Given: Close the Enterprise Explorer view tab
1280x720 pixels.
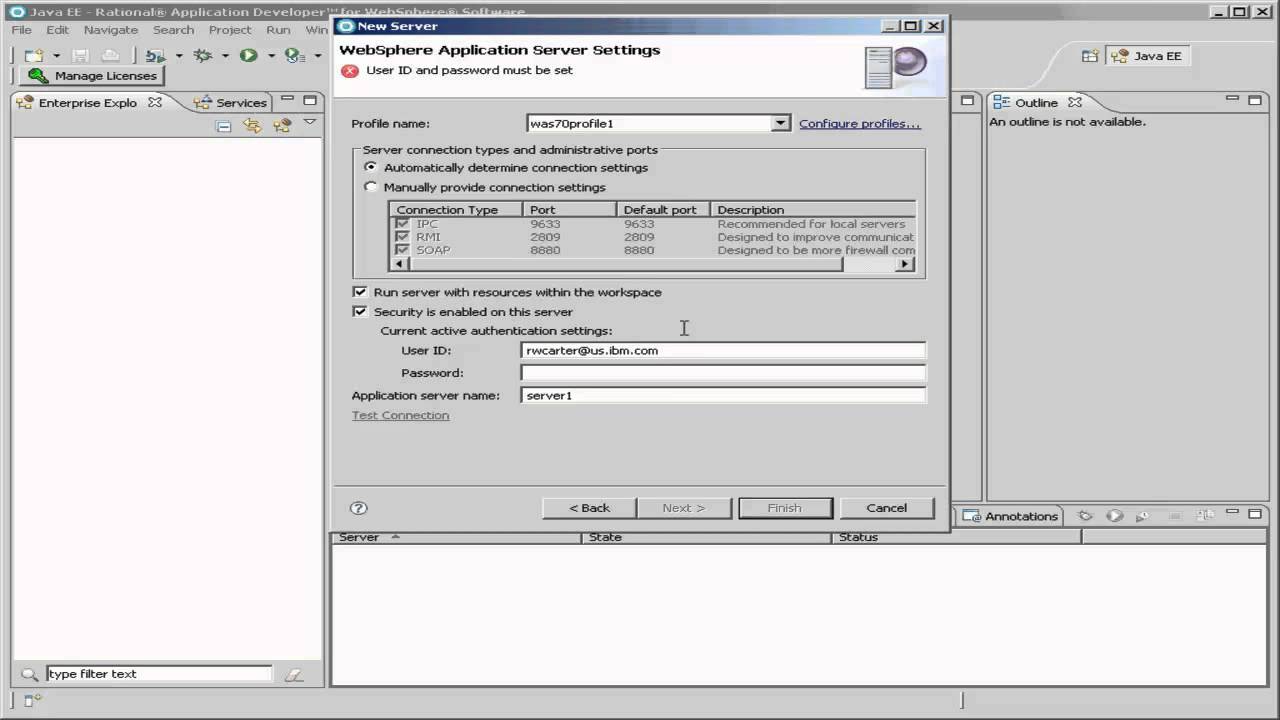Looking at the screenshot, I should pos(154,102).
